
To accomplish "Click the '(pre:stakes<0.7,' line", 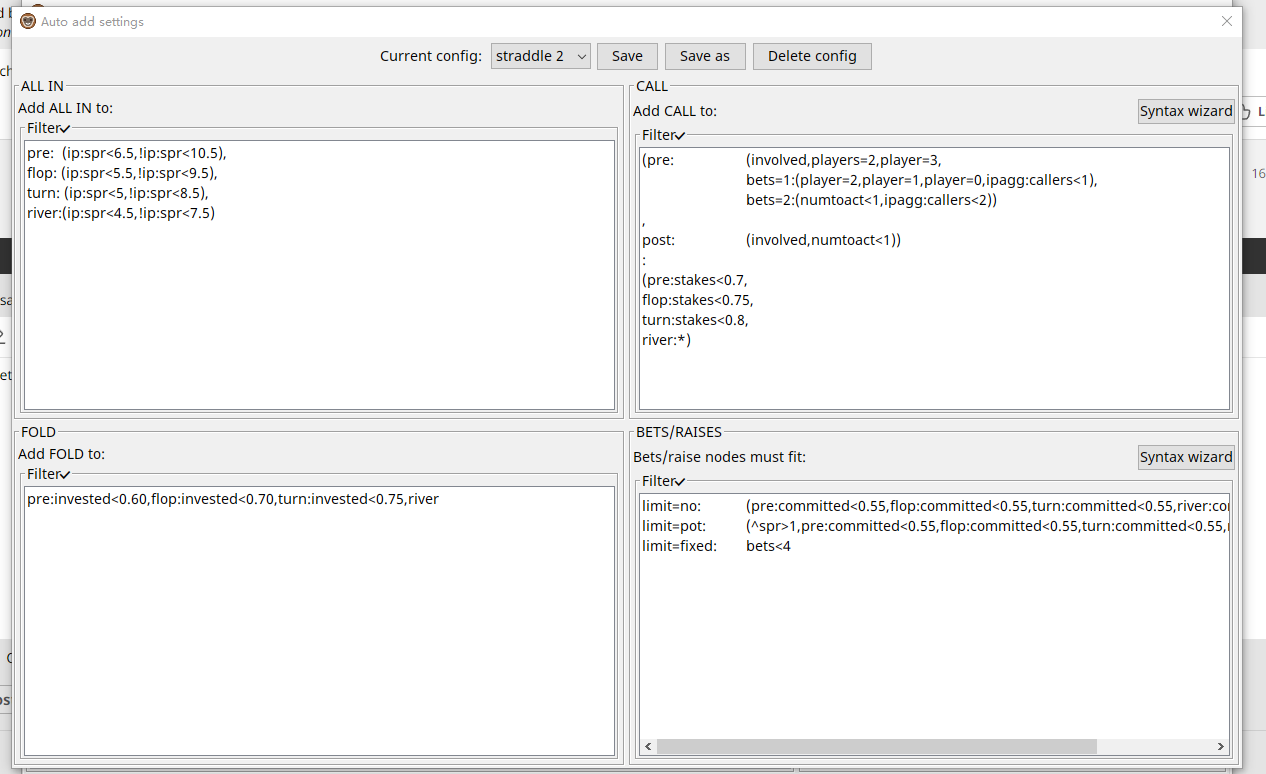I will click(695, 280).
